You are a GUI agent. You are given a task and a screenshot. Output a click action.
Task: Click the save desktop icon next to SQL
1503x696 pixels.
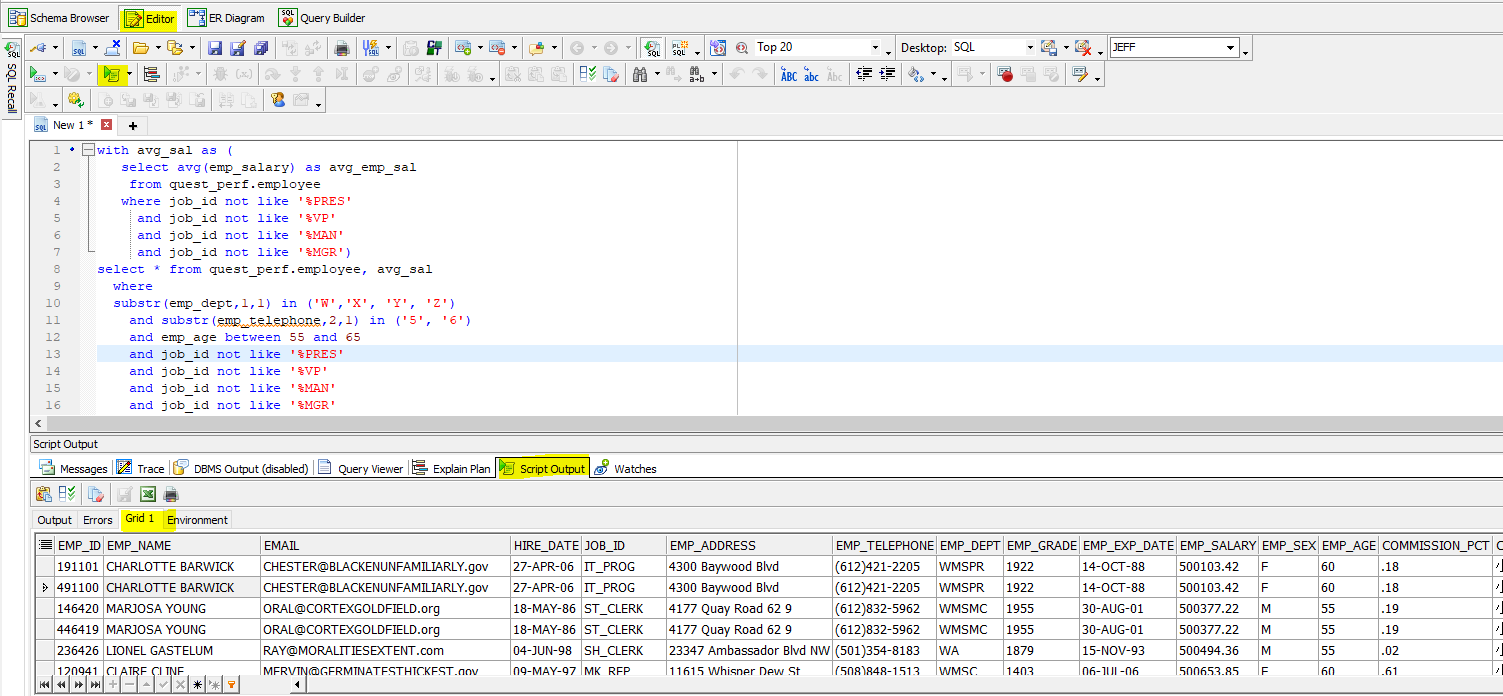pos(1048,48)
